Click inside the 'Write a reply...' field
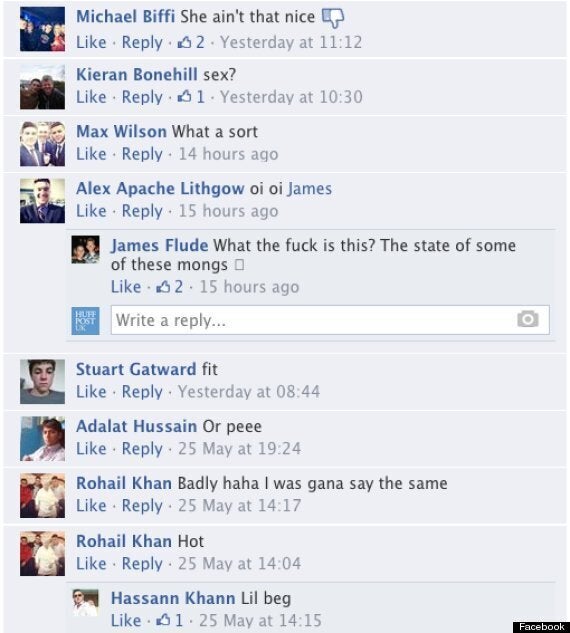Viewport: 570px width, 633px height. pos(330,320)
